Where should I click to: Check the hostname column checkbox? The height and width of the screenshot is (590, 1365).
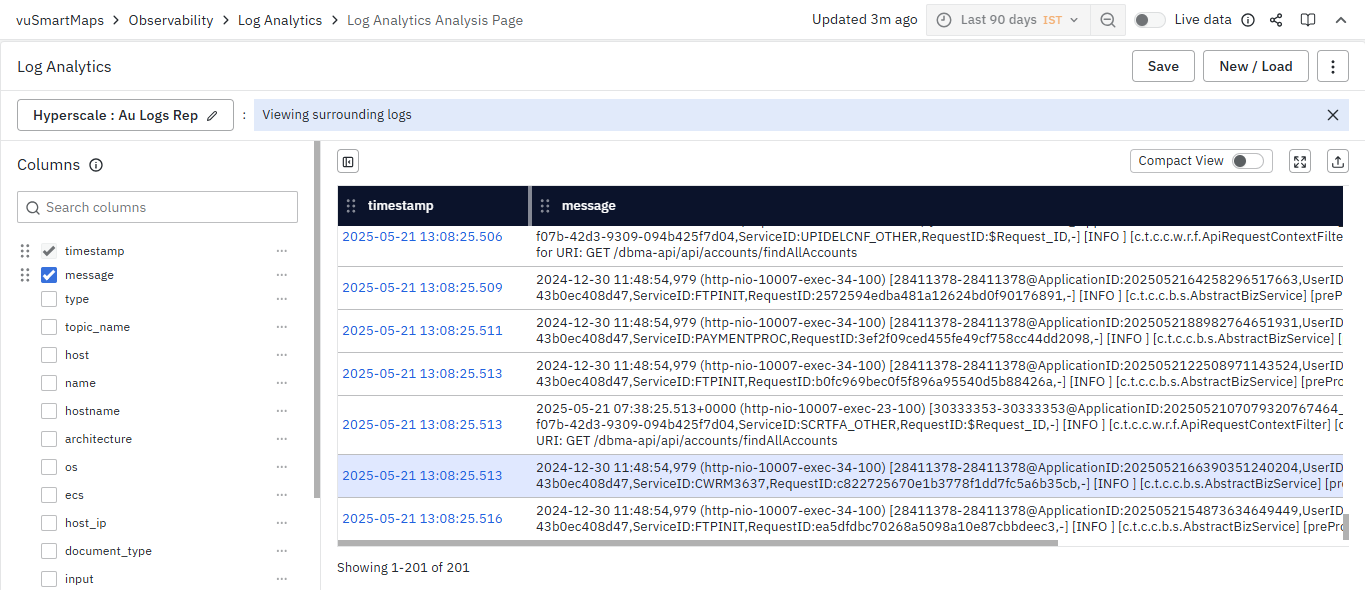[x=49, y=411]
